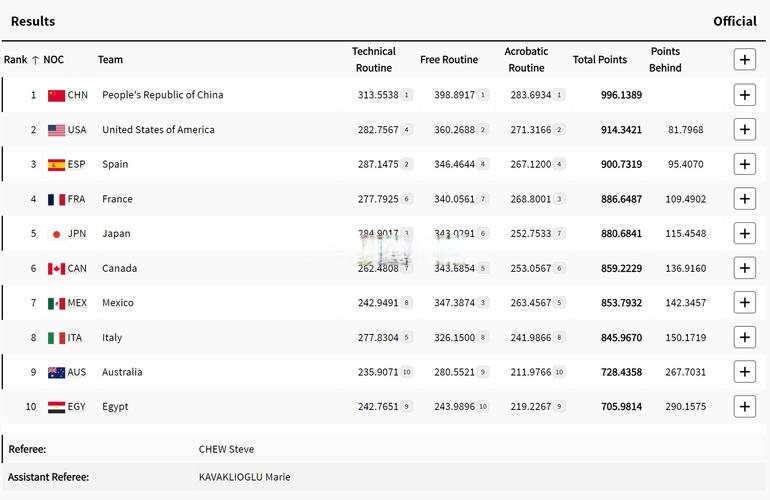
Task: Open Spain's result details plus button
Action: [x=744, y=164]
